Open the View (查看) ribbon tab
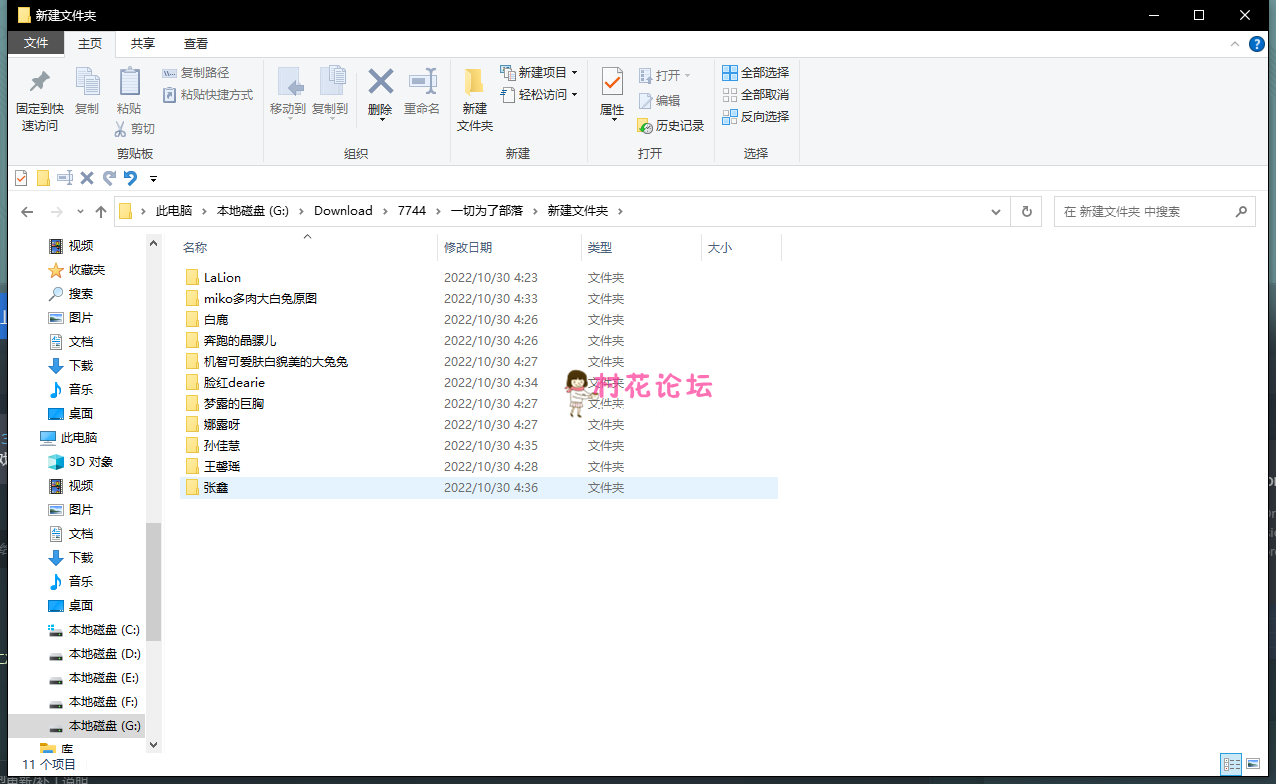 (196, 44)
